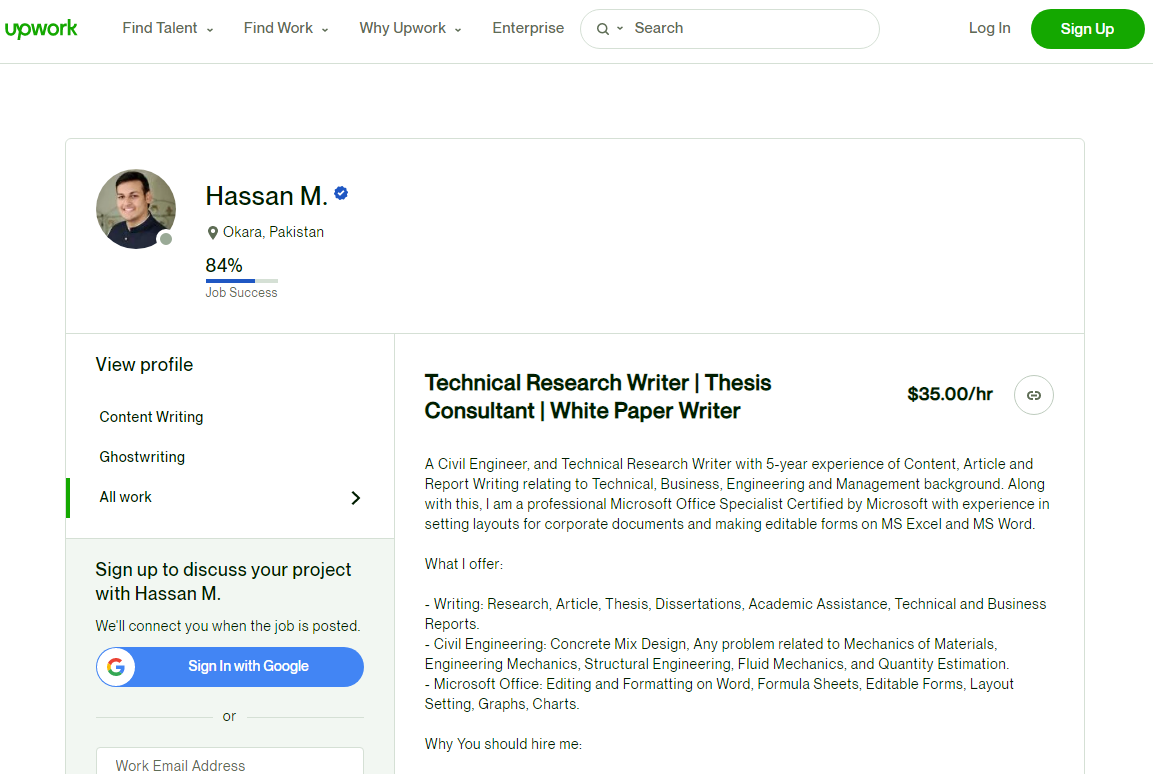Select the Enterprise menu item
This screenshot has height=774, width=1153.
click(x=528, y=28)
